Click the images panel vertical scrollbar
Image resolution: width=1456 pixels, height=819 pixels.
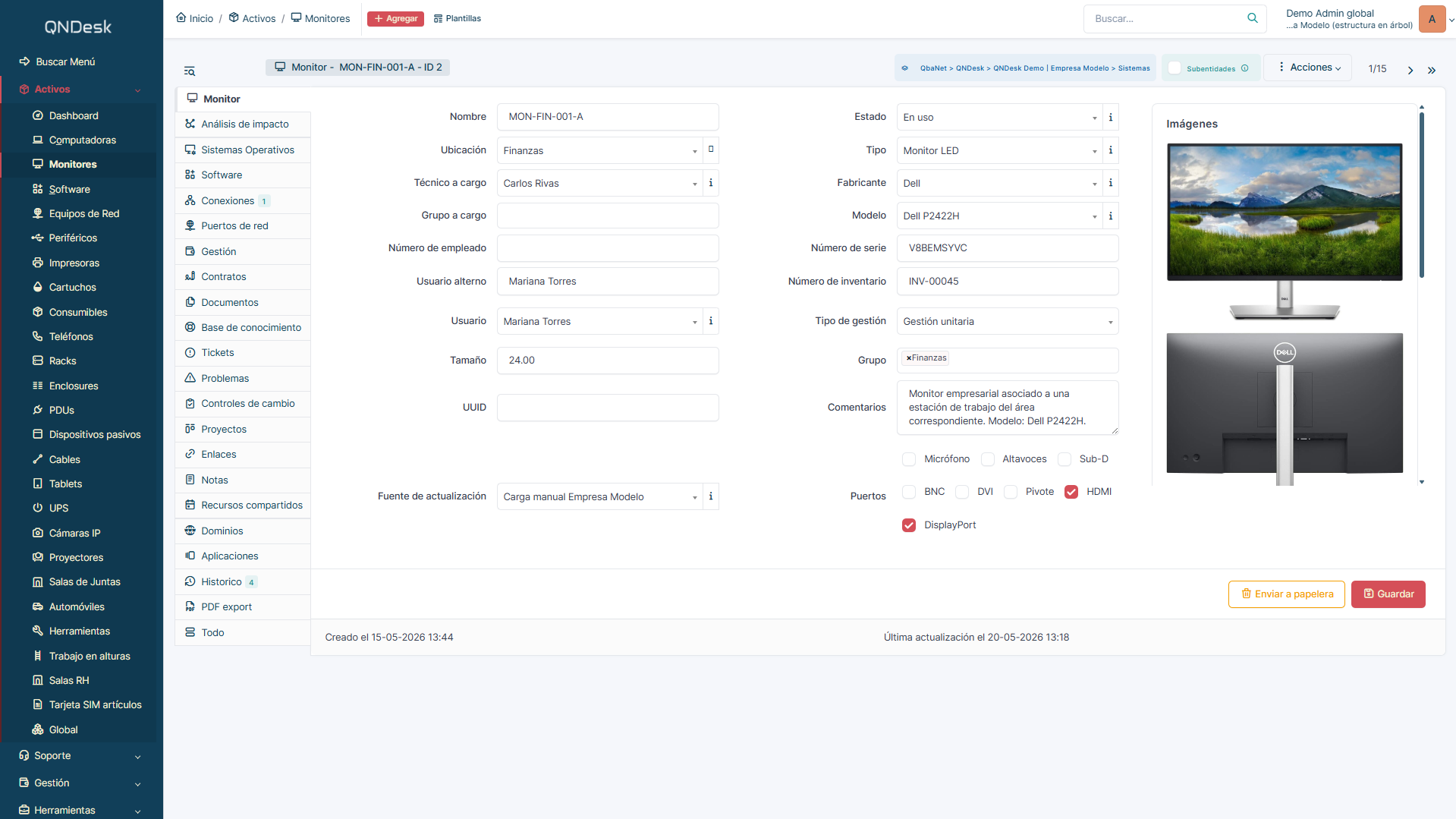pyautogui.click(x=1421, y=195)
